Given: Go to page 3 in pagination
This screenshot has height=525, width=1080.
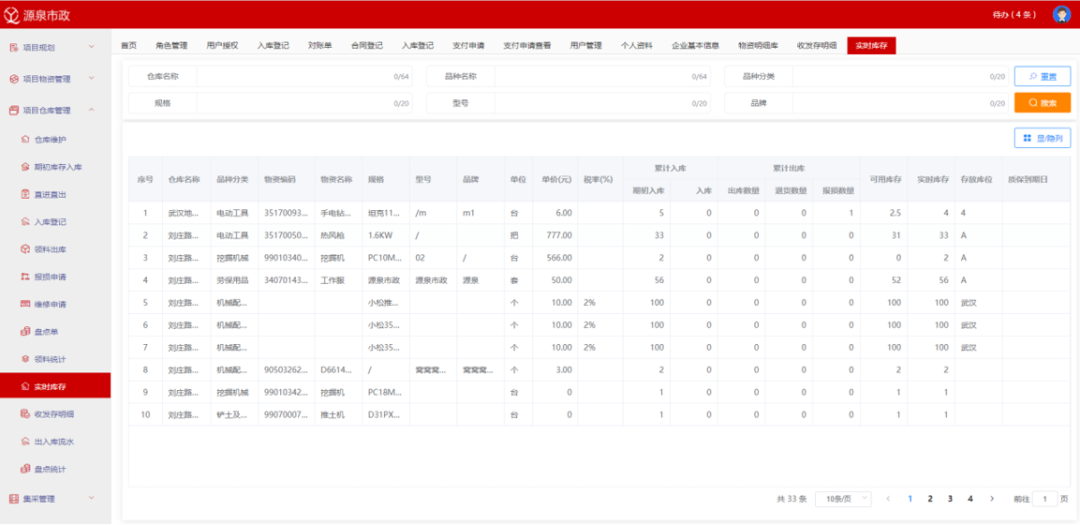Looking at the screenshot, I should point(950,498).
